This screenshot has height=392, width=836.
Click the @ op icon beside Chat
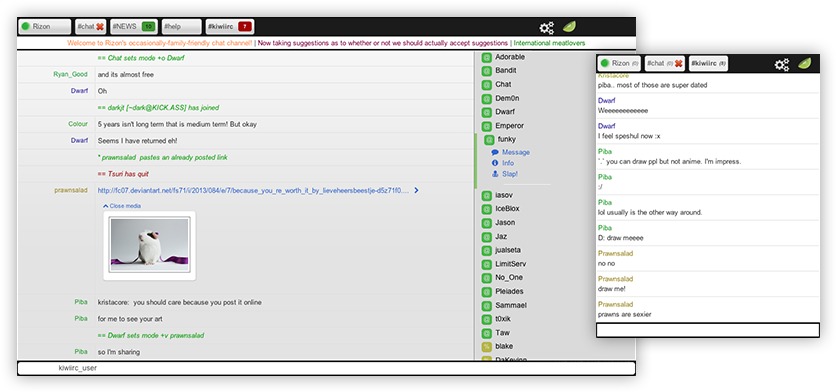click(x=486, y=85)
